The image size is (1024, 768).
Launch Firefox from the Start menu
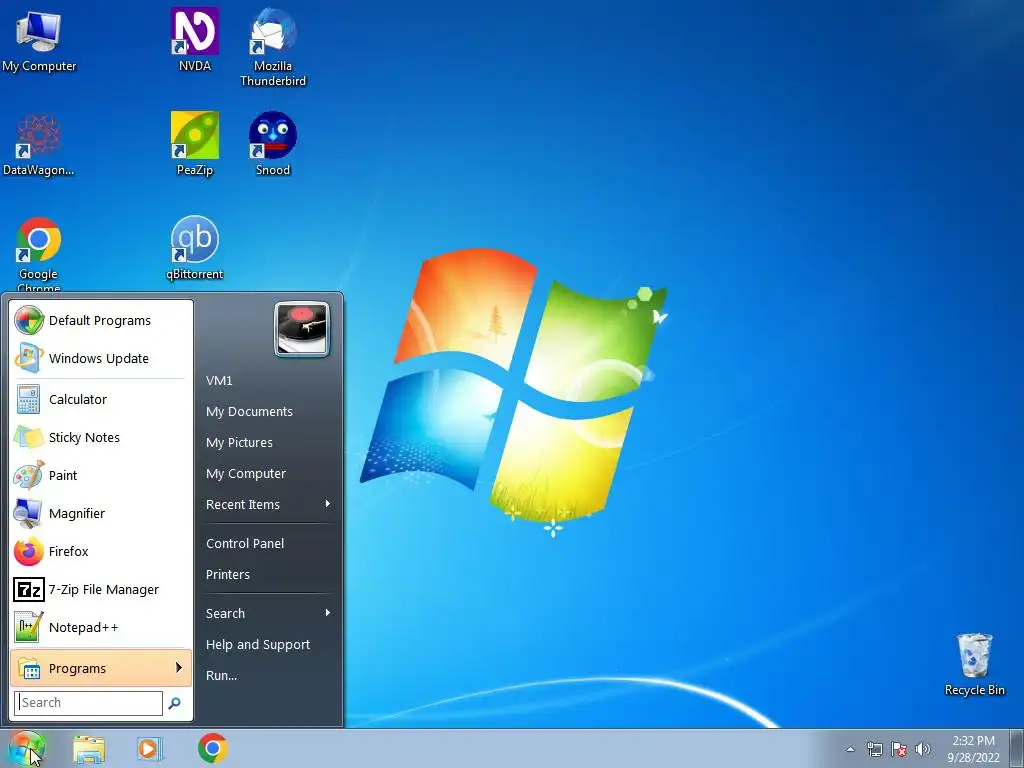101,551
